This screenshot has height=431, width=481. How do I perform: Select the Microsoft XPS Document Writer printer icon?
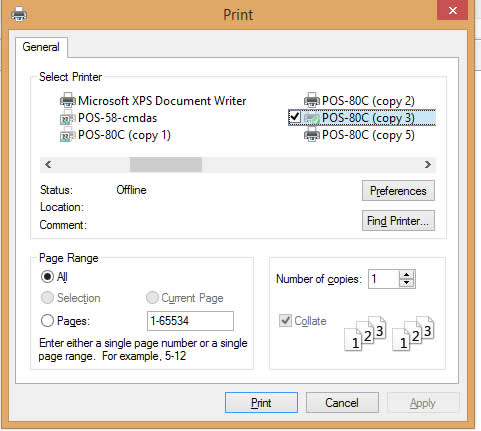tap(68, 100)
